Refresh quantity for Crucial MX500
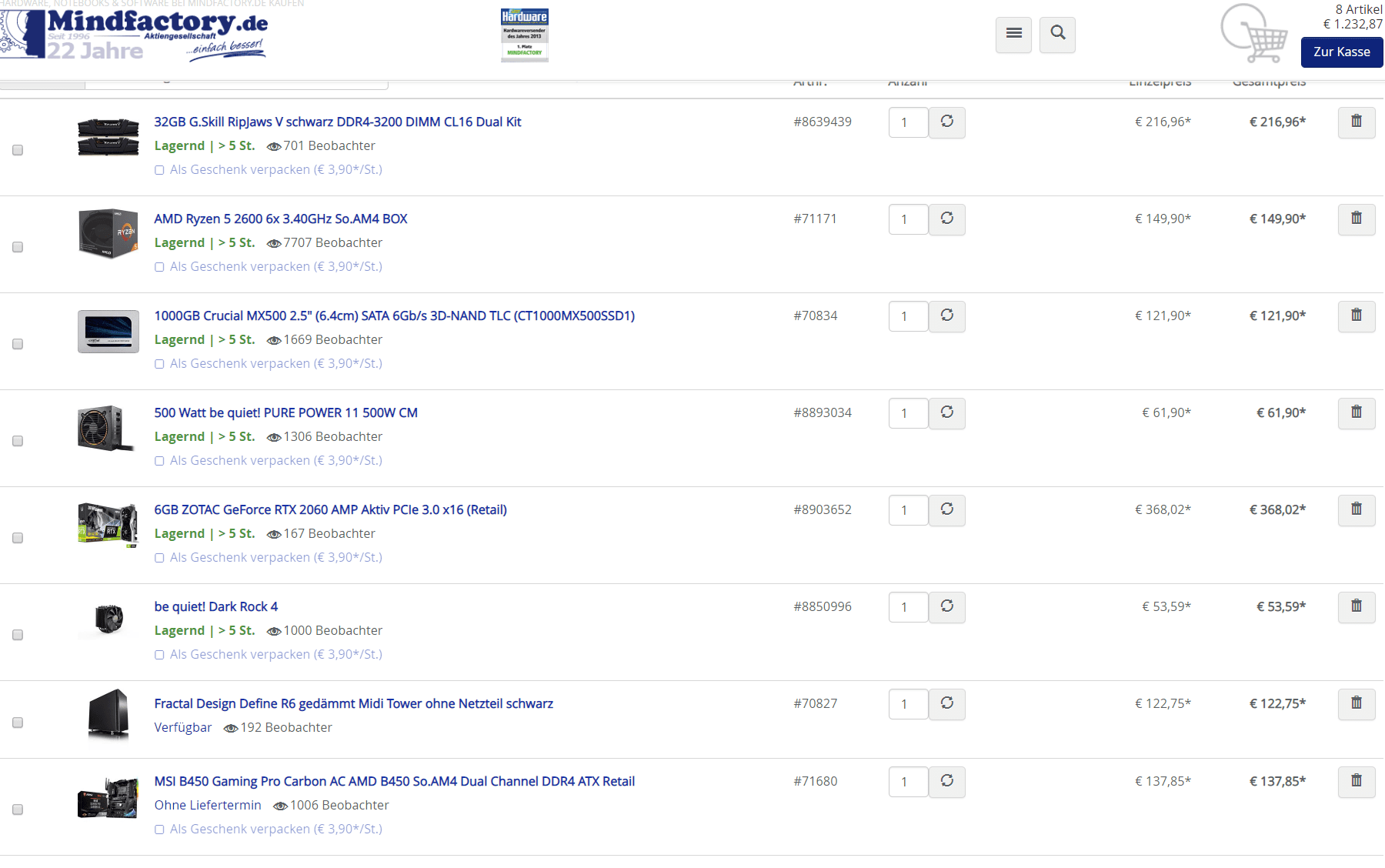1385x868 pixels. tap(947, 316)
